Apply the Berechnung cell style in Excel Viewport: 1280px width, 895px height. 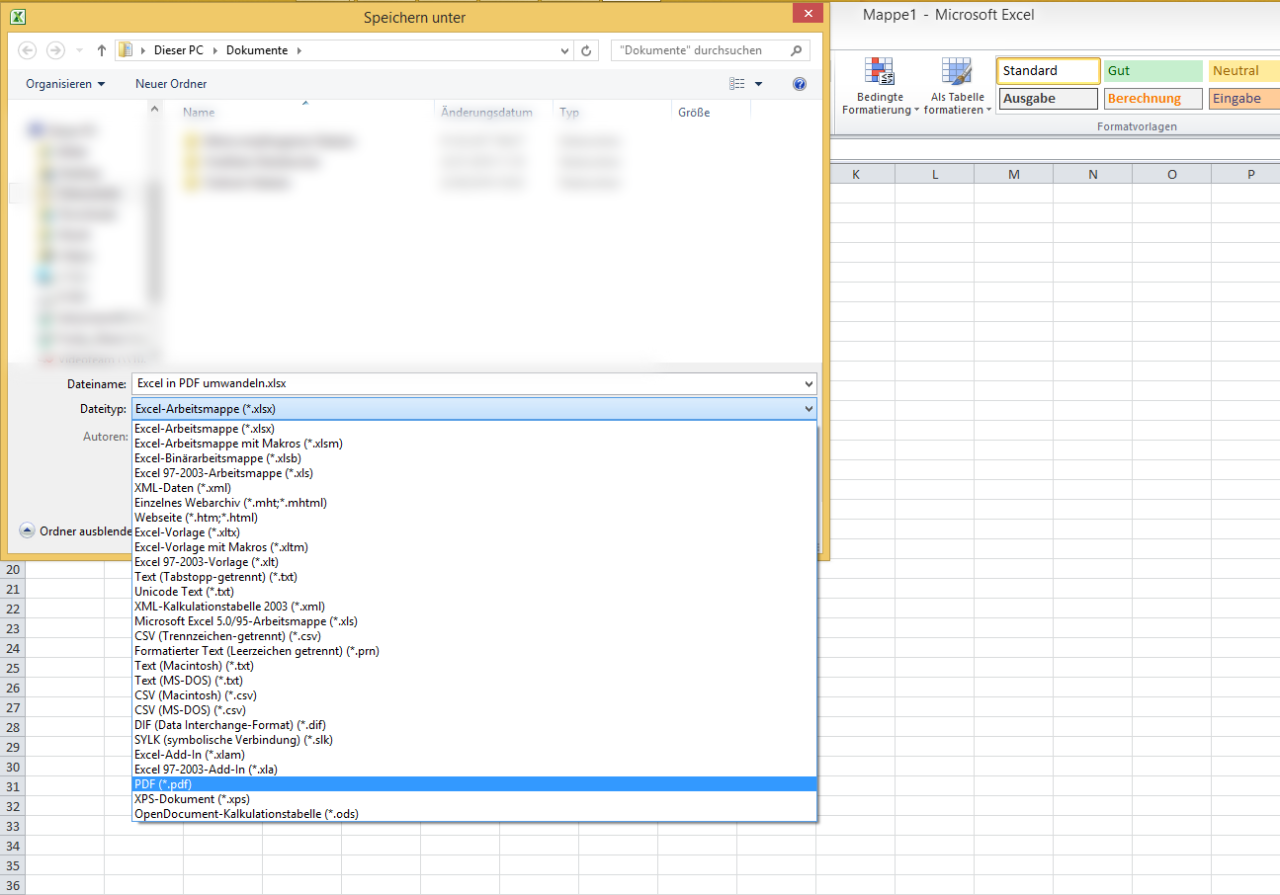[x=1153, y=99]
